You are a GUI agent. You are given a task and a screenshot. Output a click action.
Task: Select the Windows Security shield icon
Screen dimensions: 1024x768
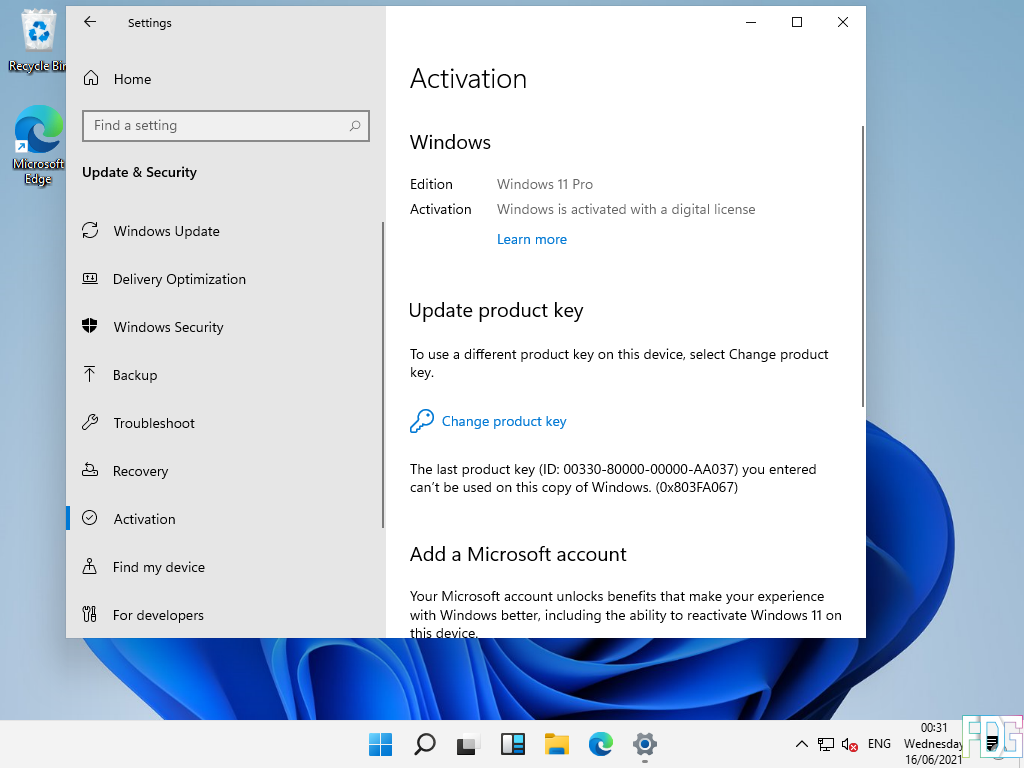[90, 326]
